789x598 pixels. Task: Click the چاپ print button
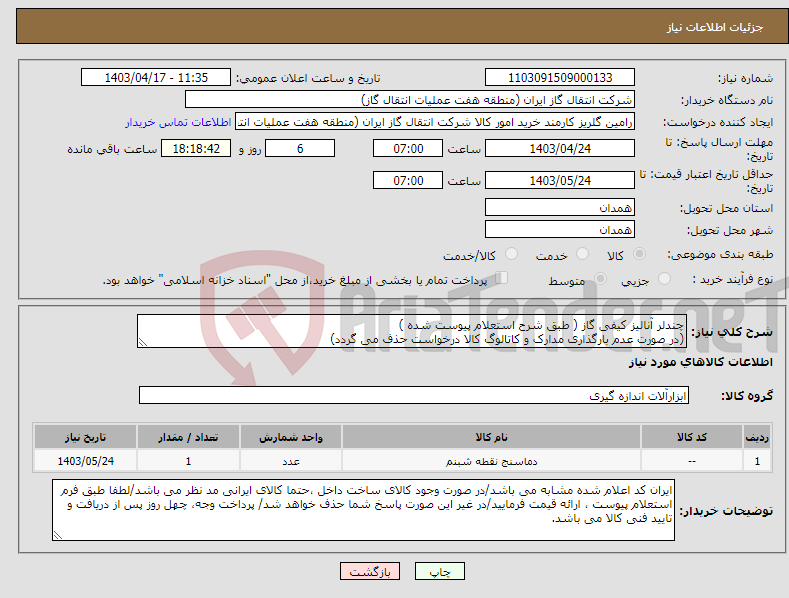(x=440, y=571)
